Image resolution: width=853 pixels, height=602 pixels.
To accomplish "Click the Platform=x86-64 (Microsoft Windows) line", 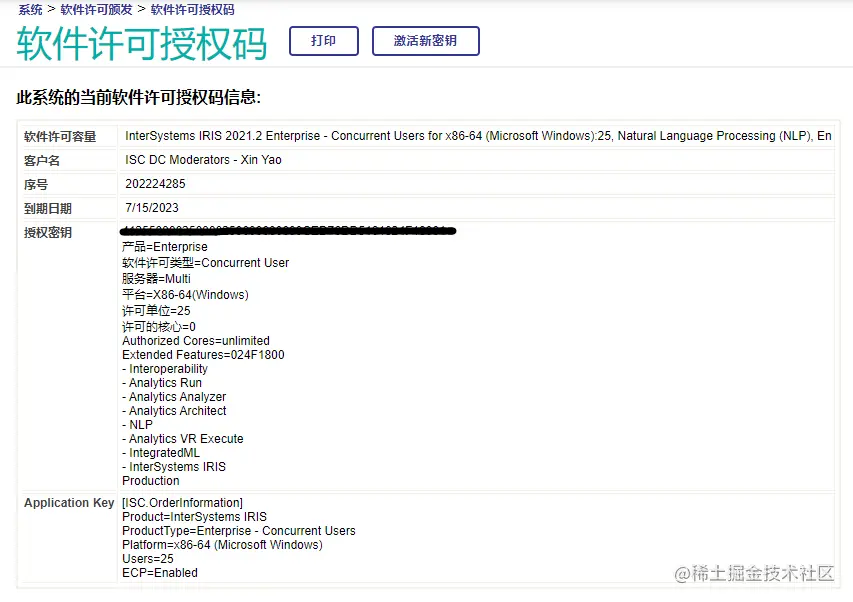I will tap(222, 545).
